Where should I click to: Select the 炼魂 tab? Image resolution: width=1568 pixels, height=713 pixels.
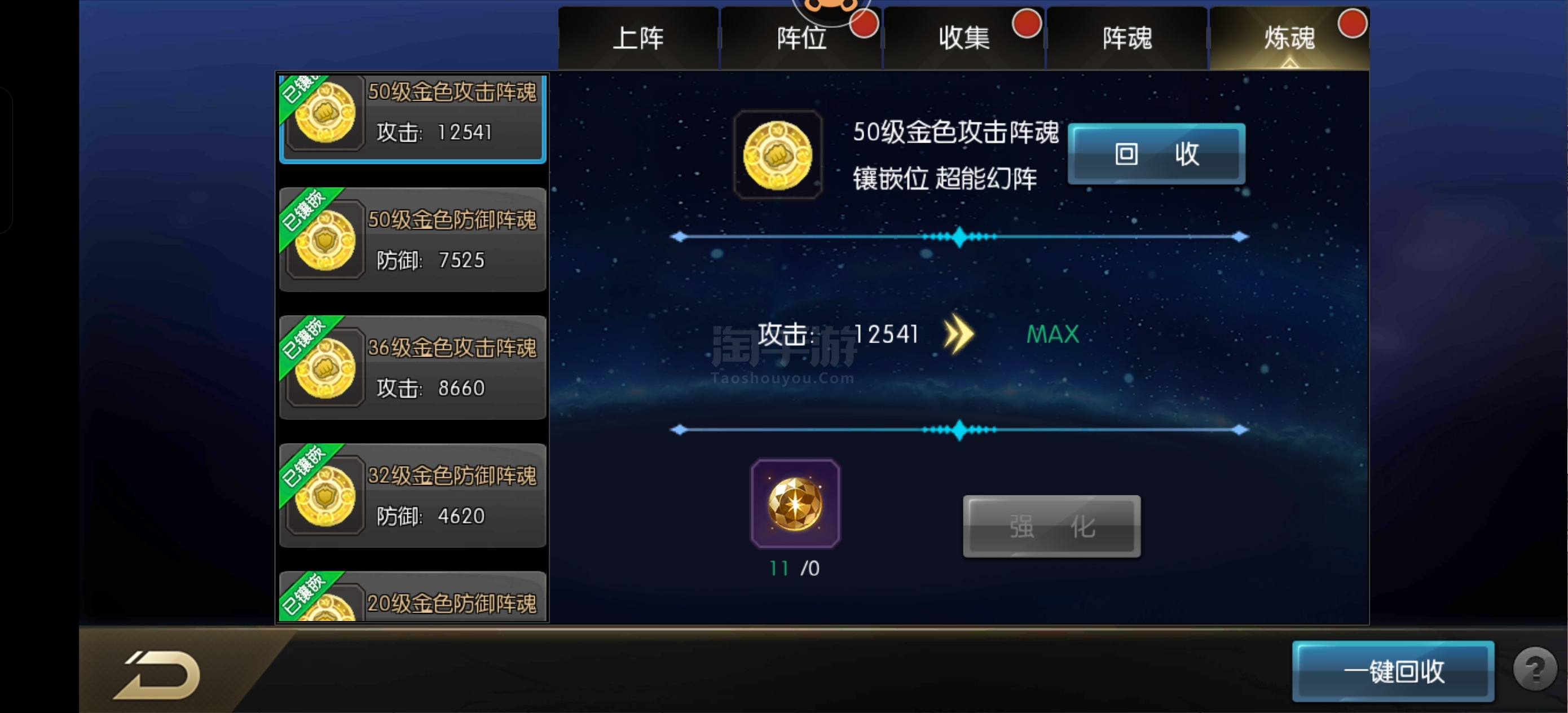tap(1289, 38)
